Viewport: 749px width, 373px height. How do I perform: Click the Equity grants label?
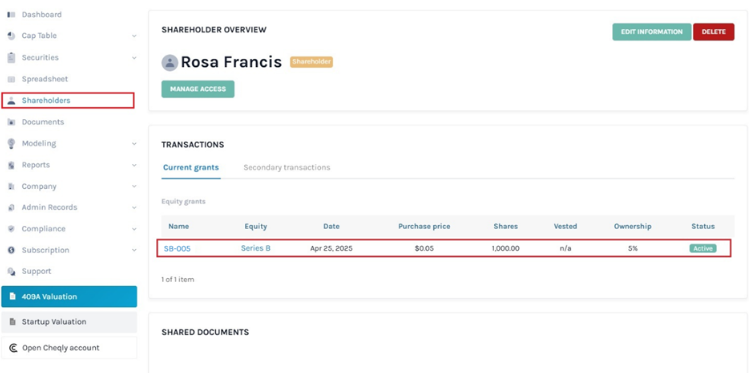tap(183, 202)
